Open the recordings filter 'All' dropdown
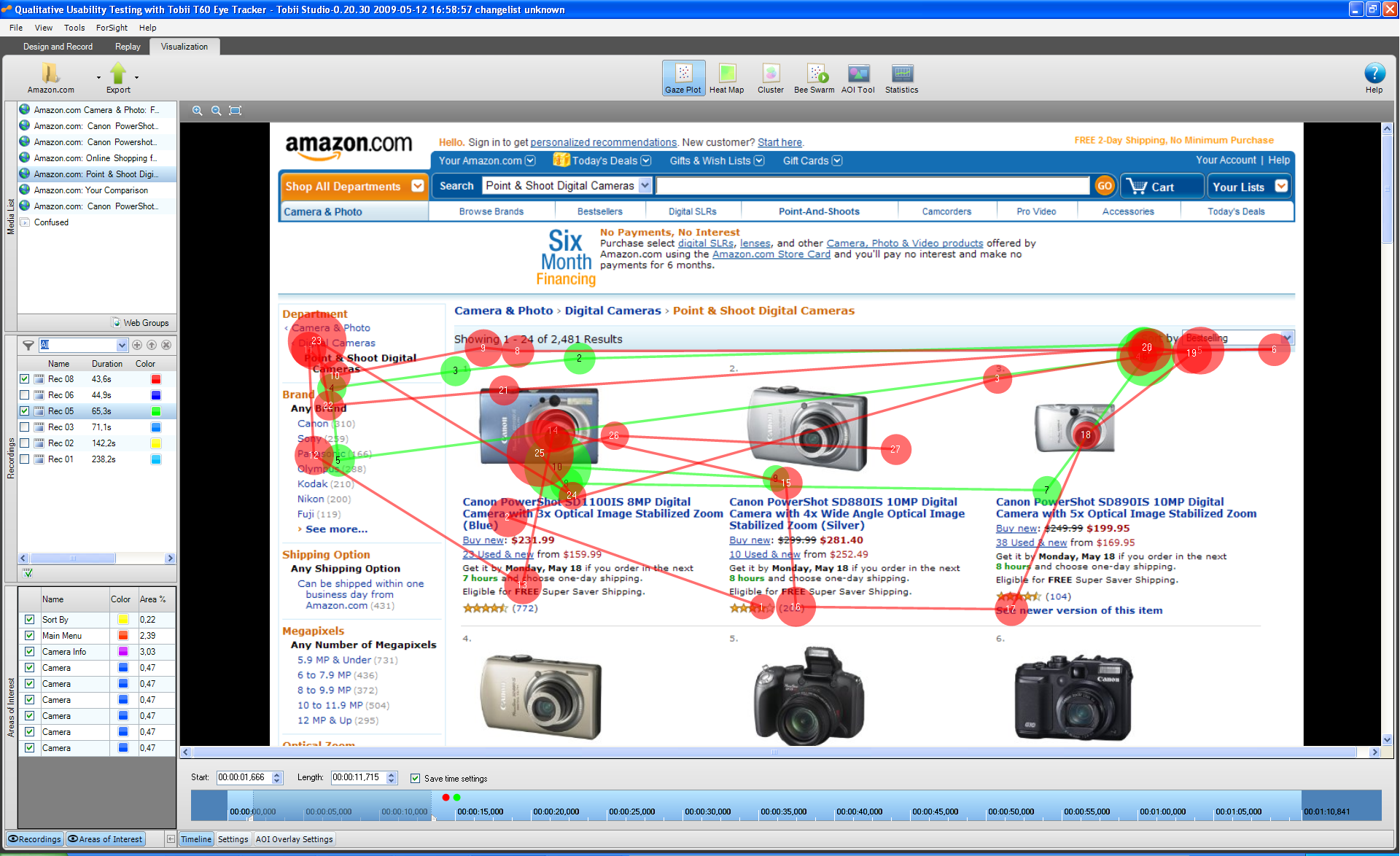Screen dimensions: 1400x856 click(x=121, y=345)
